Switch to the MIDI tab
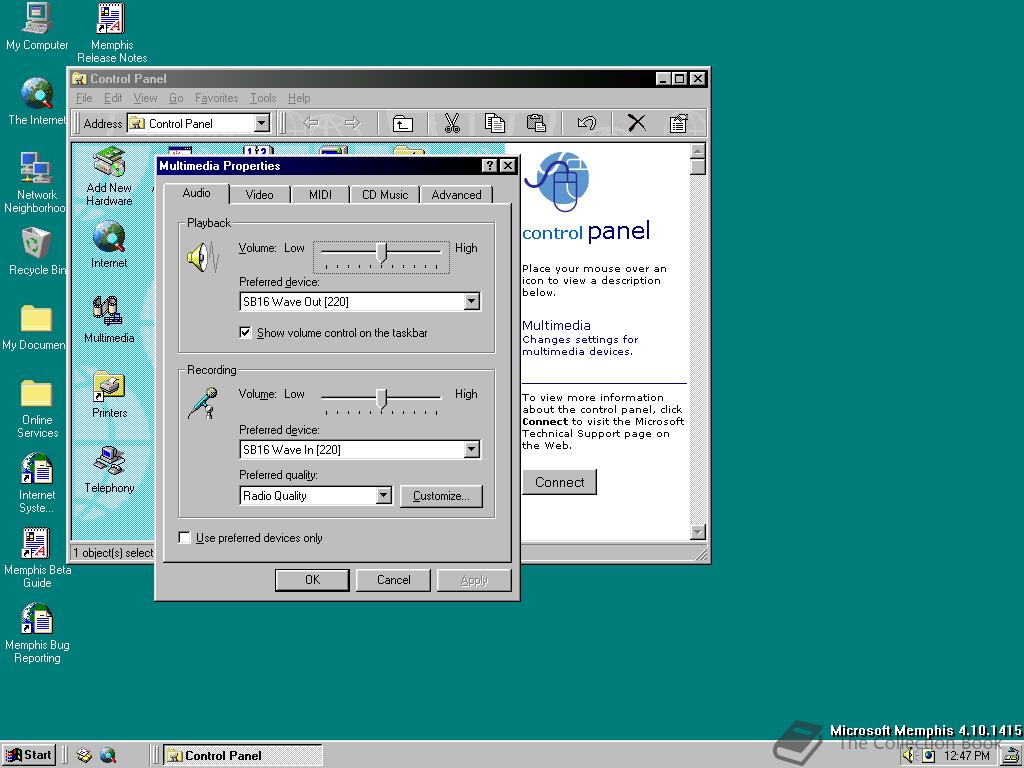This screenshot has width=1024, height=768. coord(320,195)
